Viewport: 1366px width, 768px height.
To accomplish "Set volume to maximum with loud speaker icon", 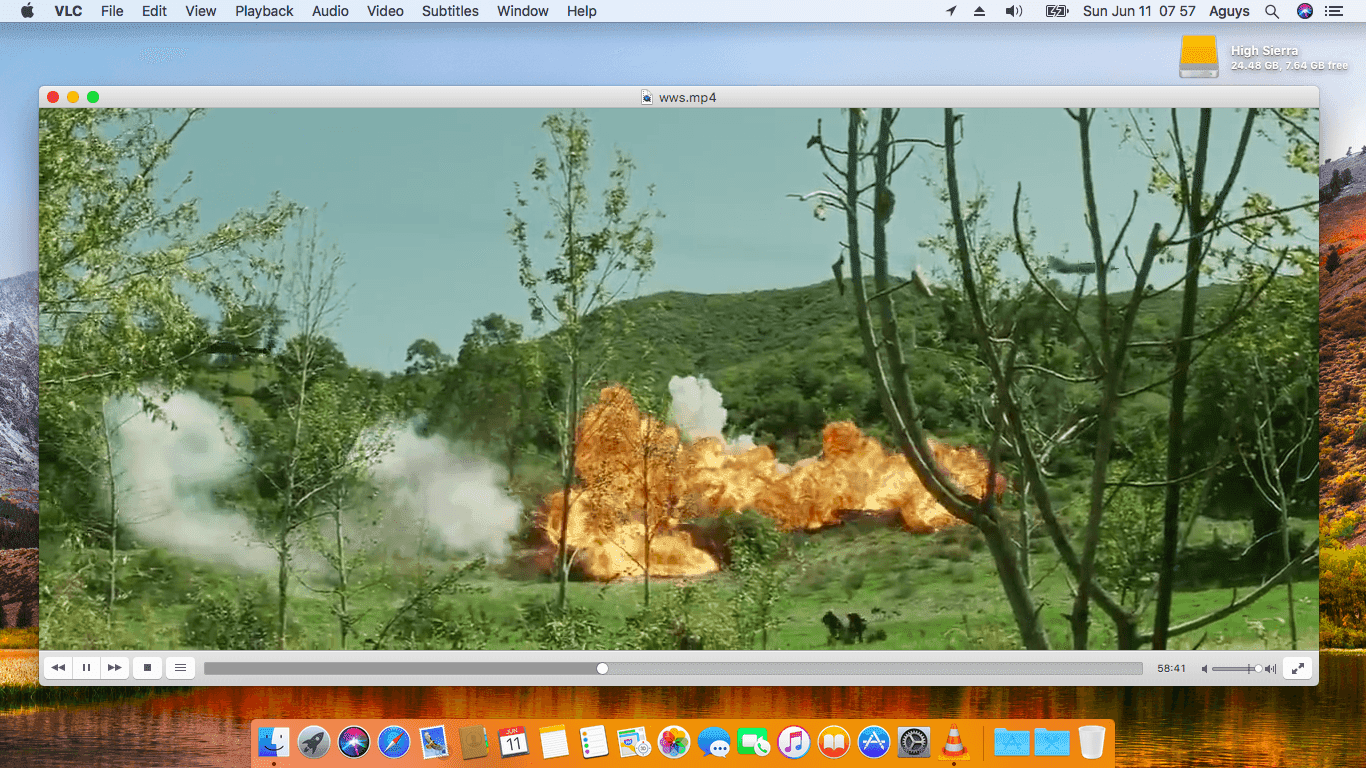I will pos(1271,668).
